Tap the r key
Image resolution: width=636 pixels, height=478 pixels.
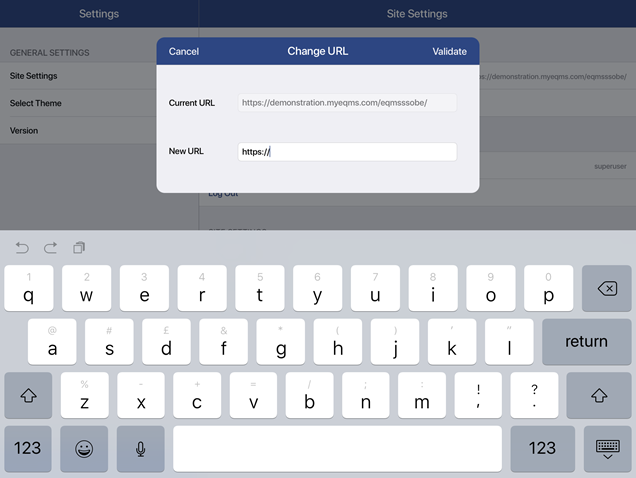[x=202, y=289]
